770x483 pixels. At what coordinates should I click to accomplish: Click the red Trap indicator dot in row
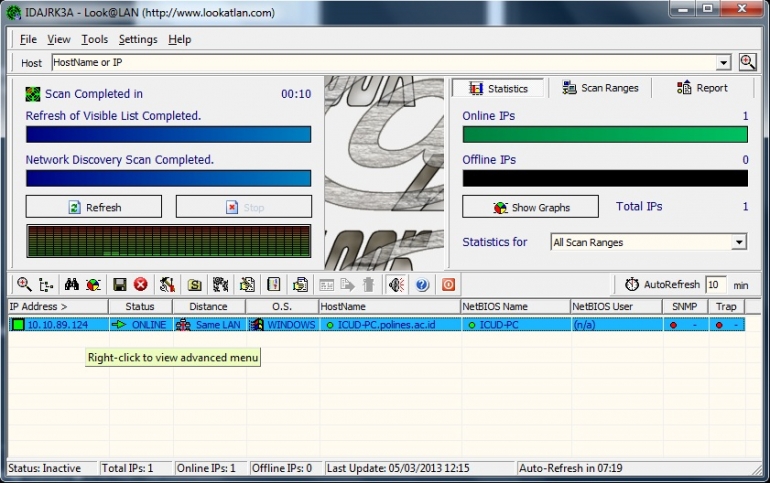click(719, 325)
